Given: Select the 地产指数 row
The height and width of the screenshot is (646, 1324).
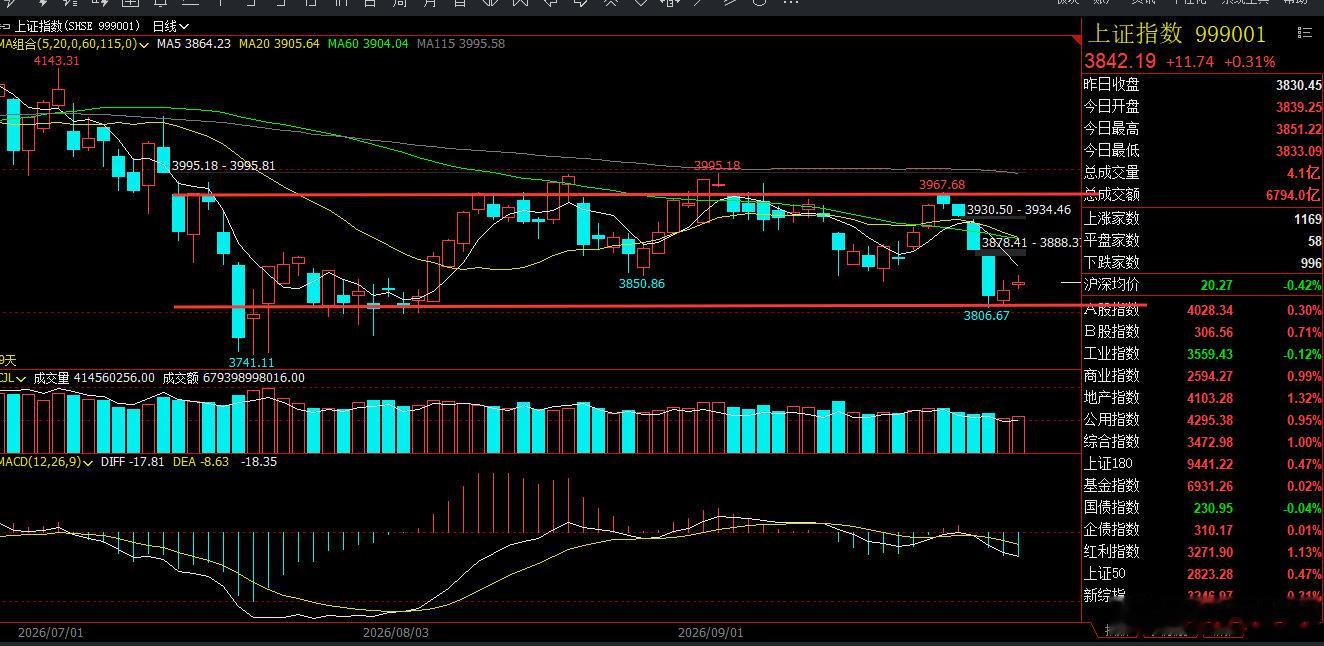Looking at the screenshot, I should (1203, 398).
